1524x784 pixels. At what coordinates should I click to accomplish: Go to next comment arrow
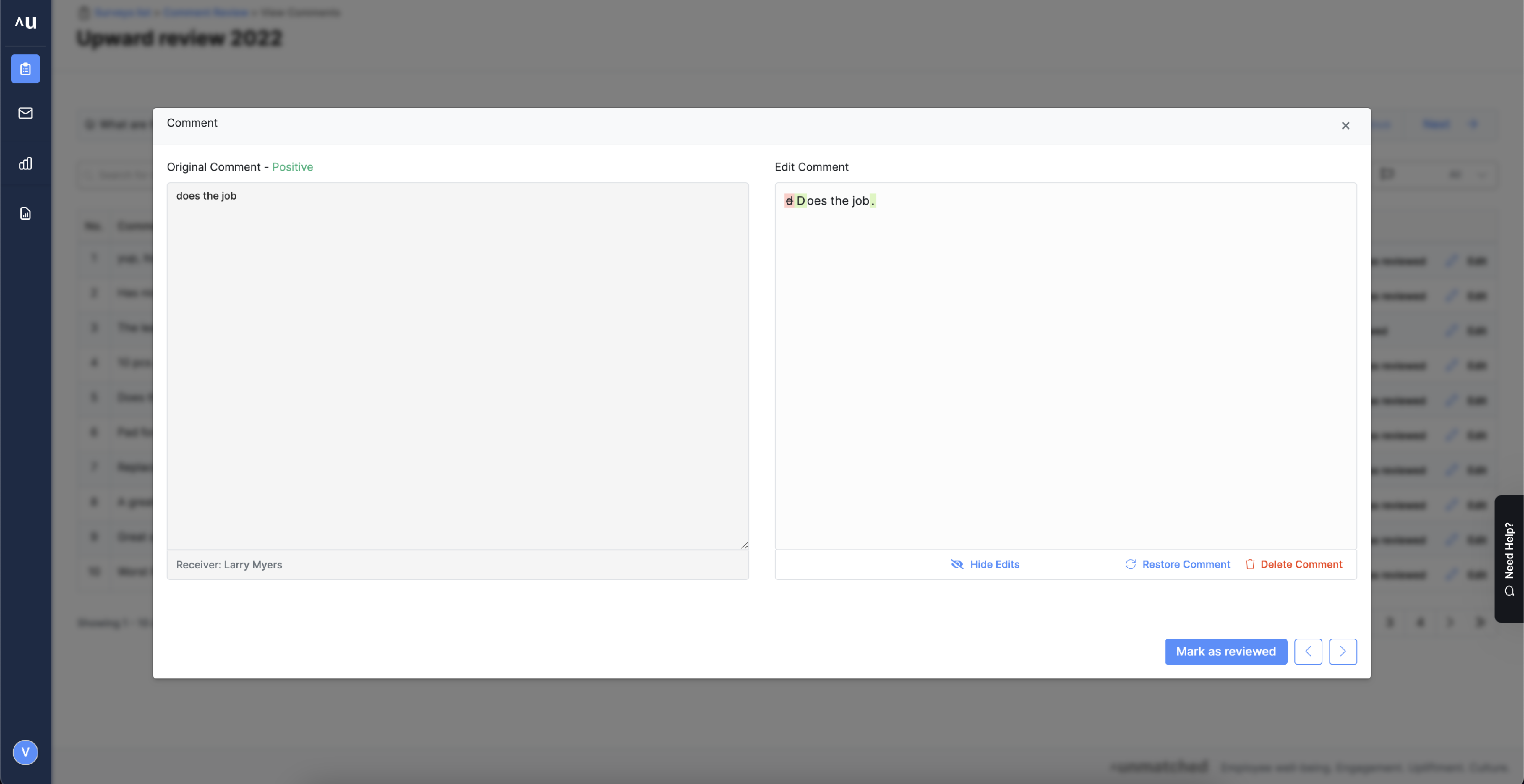[1342, 651]
